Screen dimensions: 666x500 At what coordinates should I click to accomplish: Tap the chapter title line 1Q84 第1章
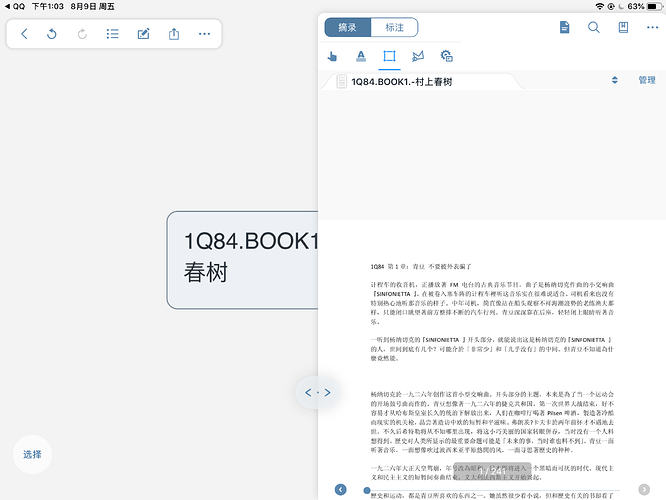point(420,267)
